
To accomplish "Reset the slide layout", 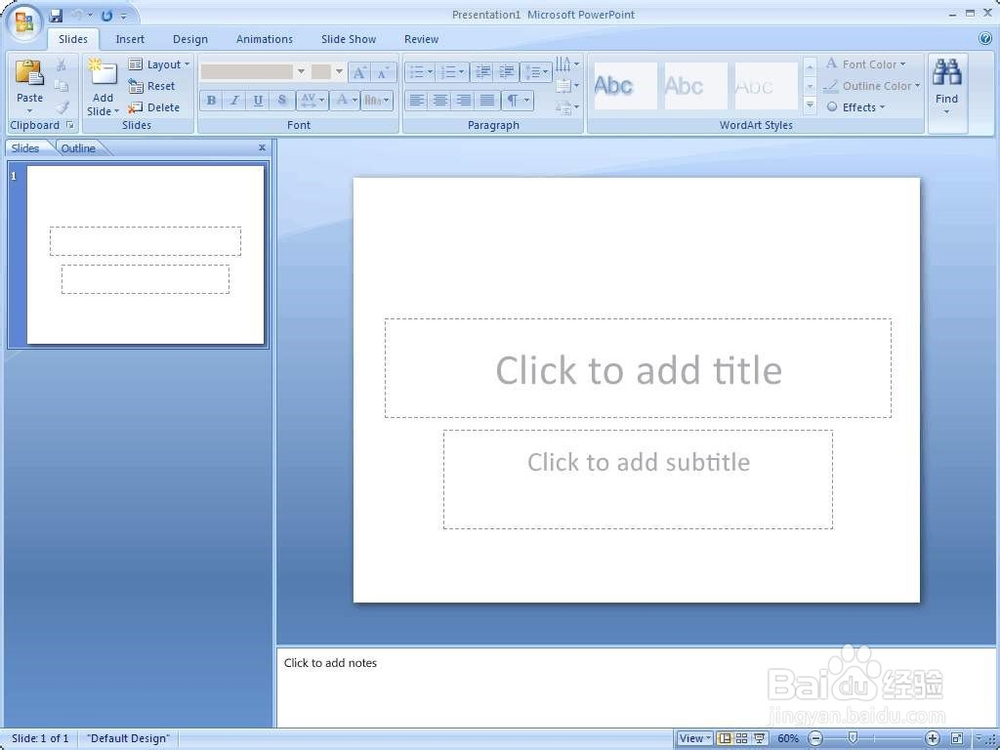I will click(151, 86).
